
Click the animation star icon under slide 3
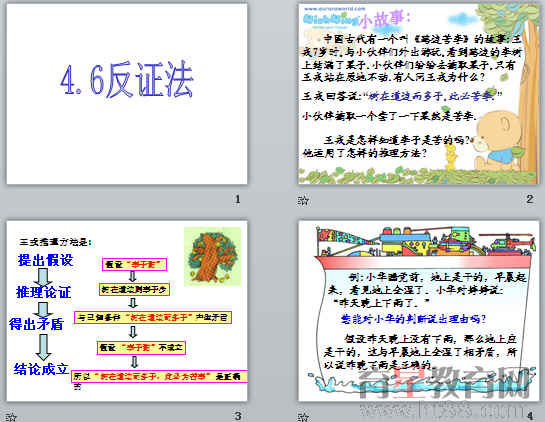[x=11, y=417]
